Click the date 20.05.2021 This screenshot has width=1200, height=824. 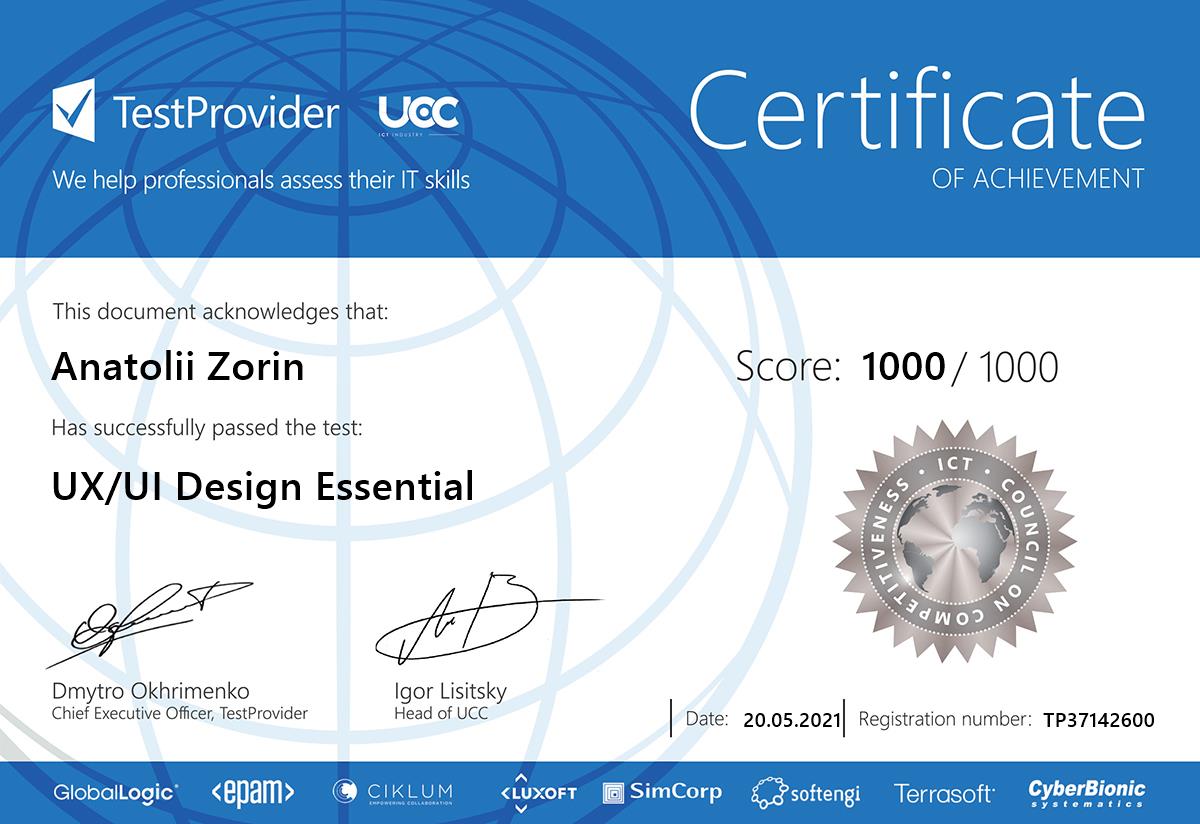(x=789, y=719)
